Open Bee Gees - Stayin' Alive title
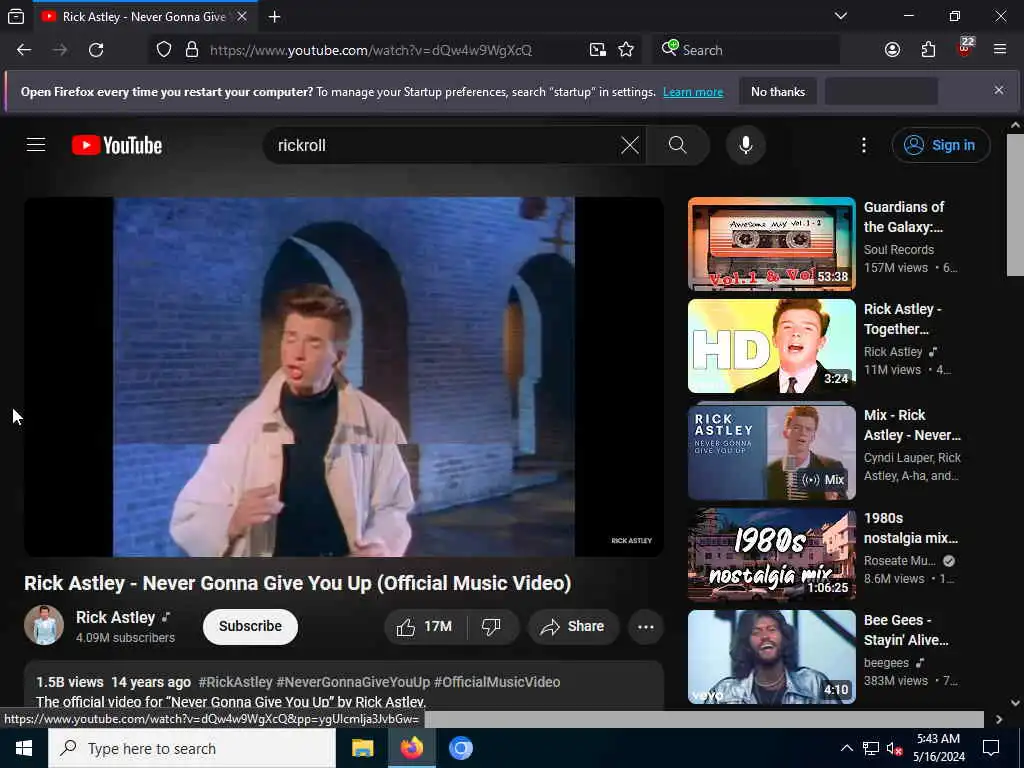The width and height of the screenshot is (1024, 768). click(906, 630)
